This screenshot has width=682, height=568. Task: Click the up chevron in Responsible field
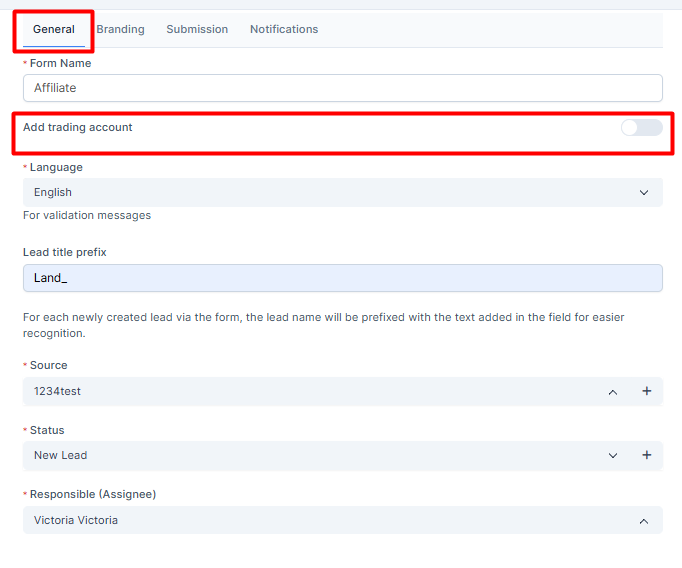click(643, 521)
